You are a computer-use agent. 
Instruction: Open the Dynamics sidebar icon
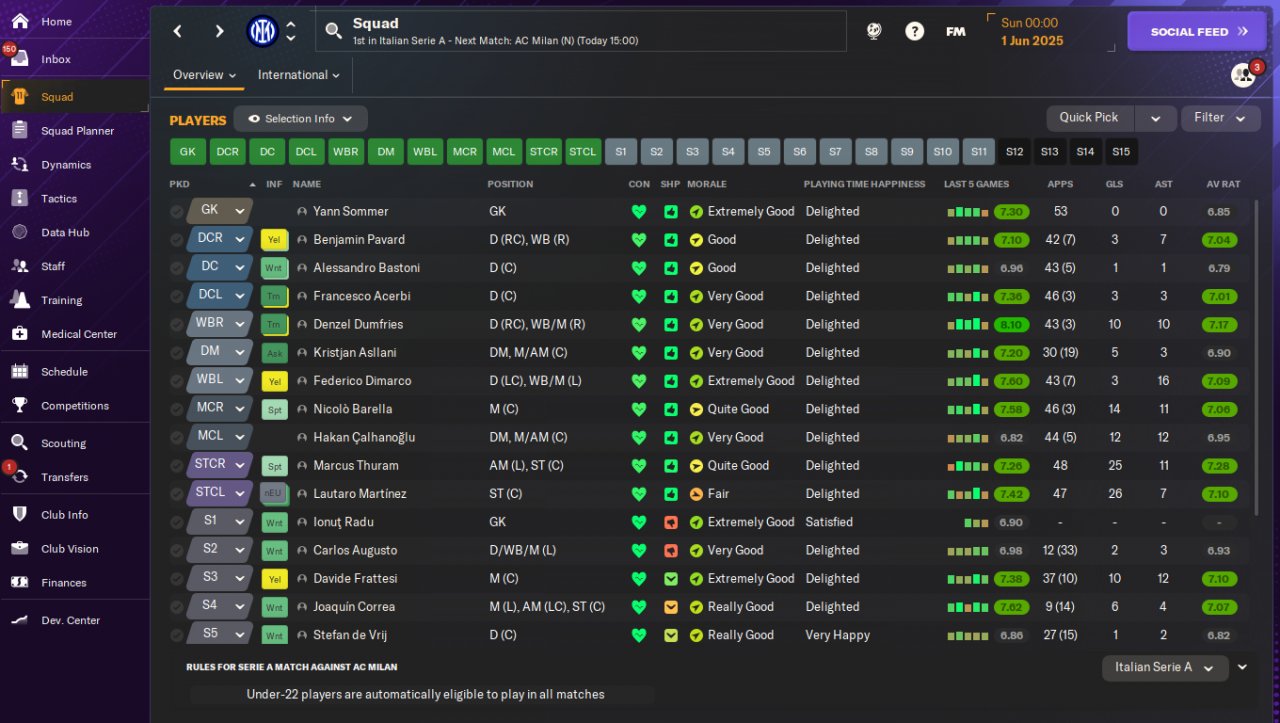20,164
